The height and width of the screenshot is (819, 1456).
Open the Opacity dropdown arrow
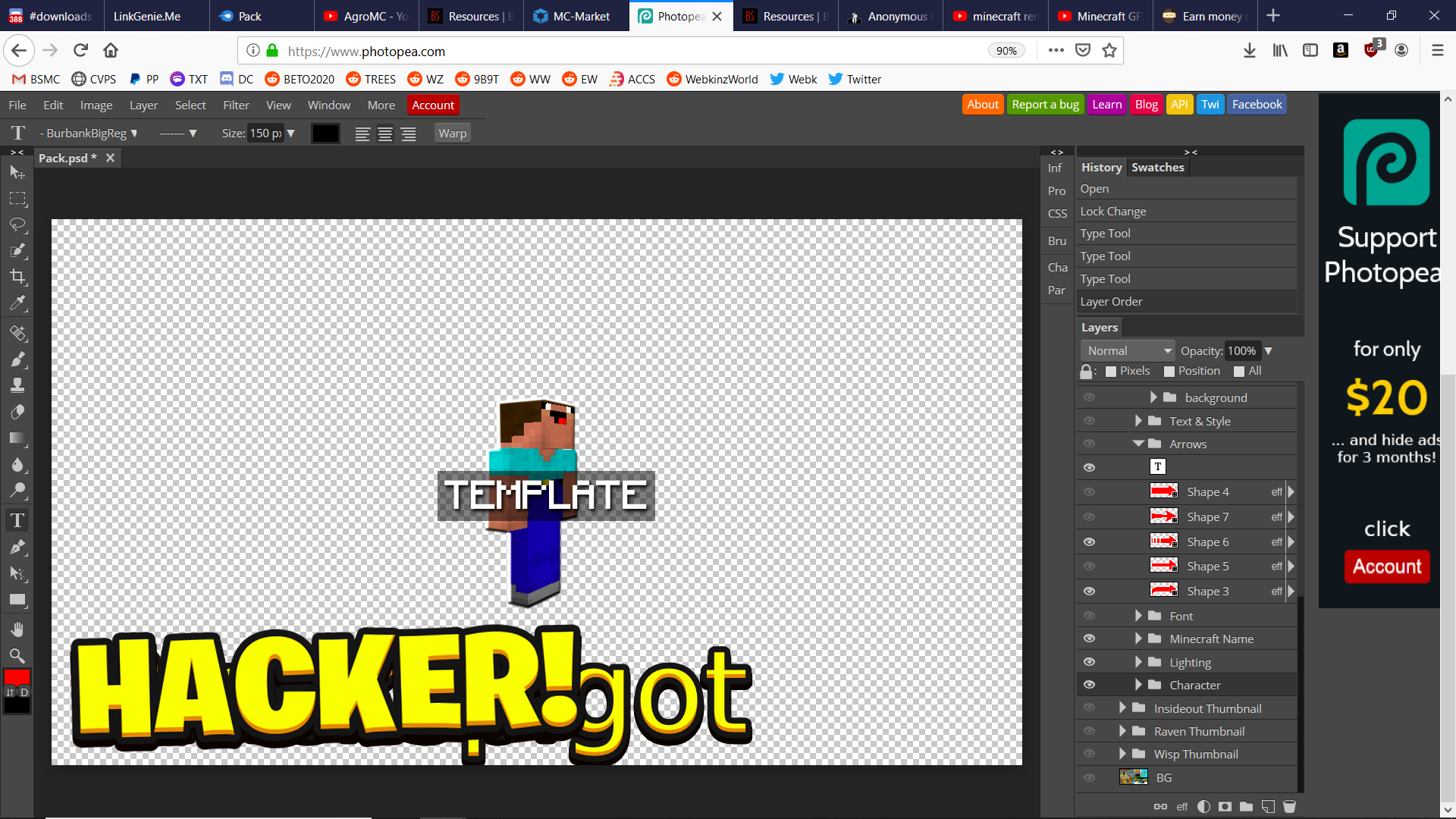pyautogui.click(x=1268, y=350)
